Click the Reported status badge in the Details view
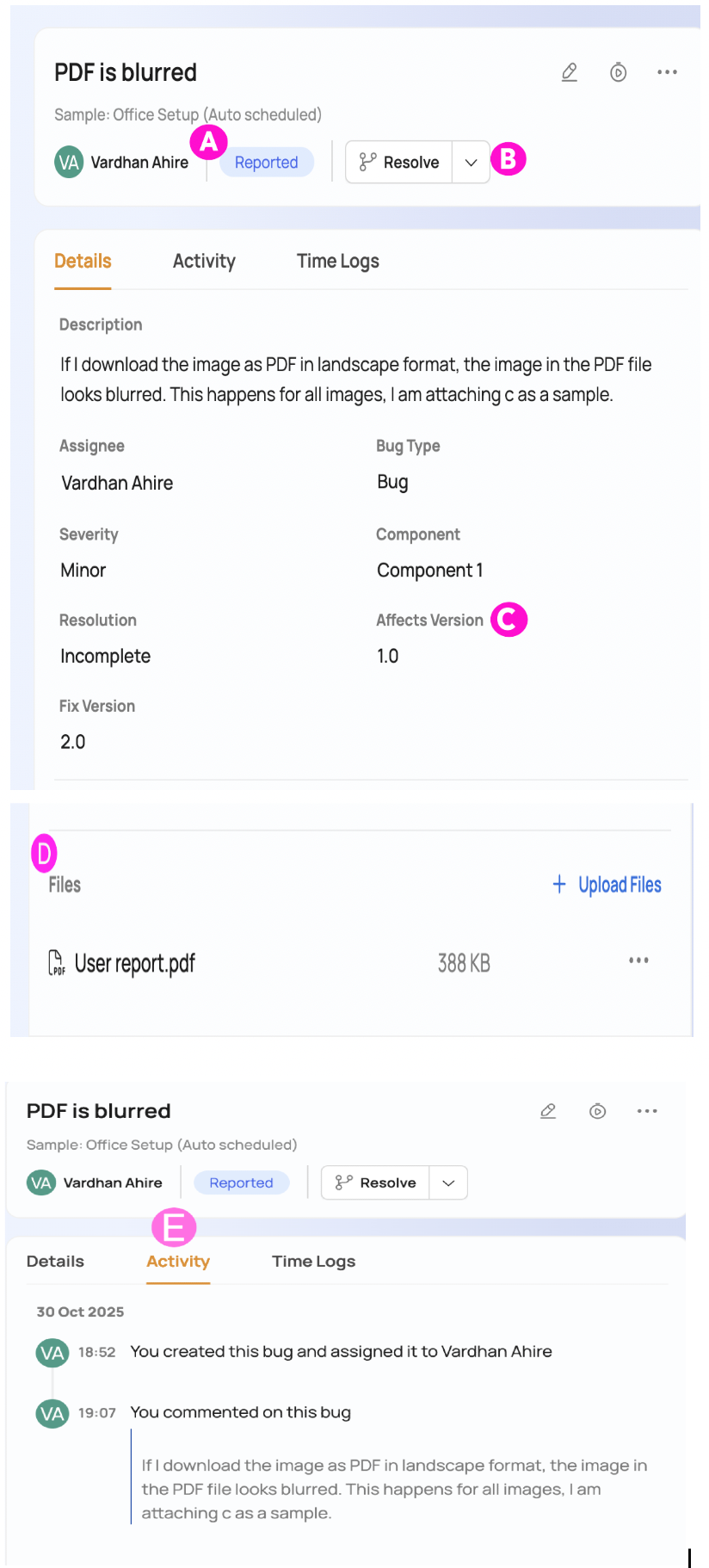The height and width of the screenshot is (1568, 709). click(266, 163)
